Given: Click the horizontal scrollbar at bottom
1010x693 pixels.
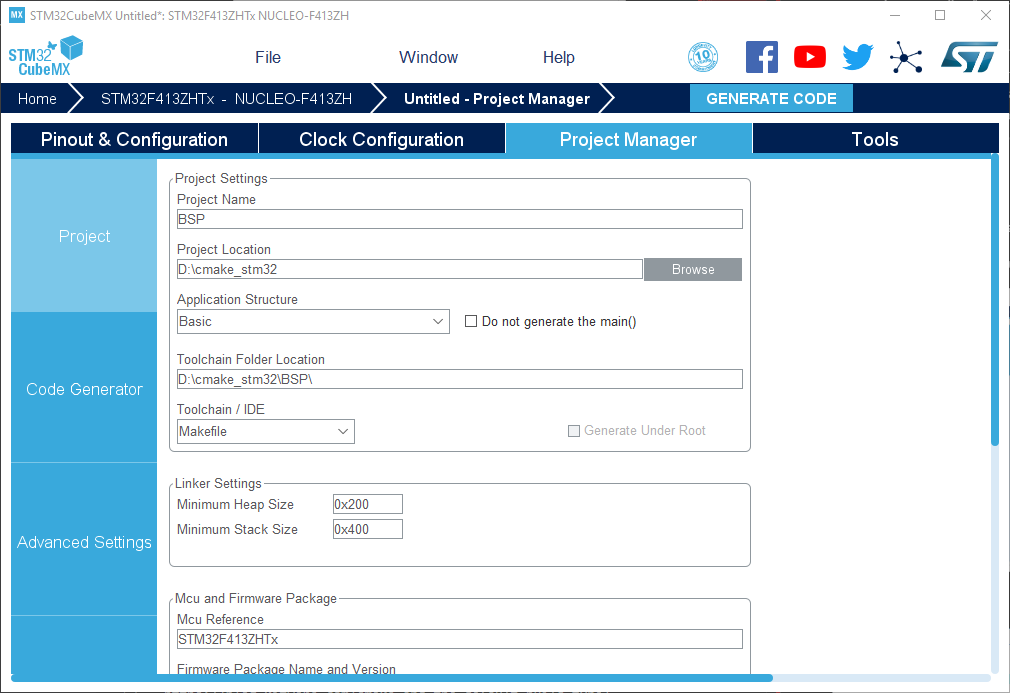Looking at the screenshot, I should click(x=392, y=678).
